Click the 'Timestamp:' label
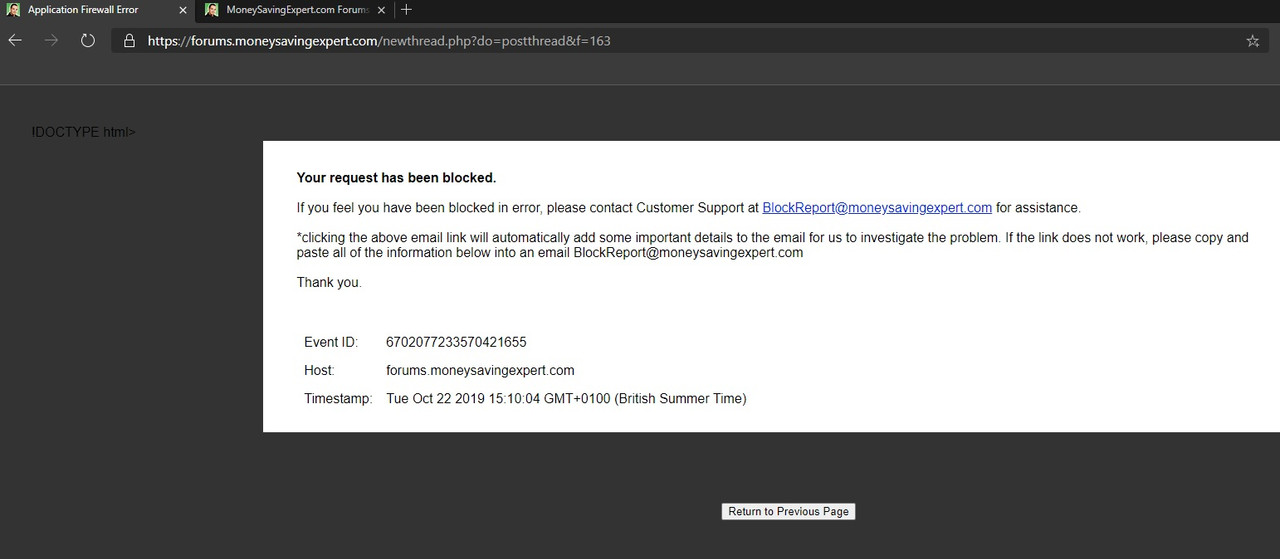This screenshot has height=559, width=1280. tap(338, 398)
